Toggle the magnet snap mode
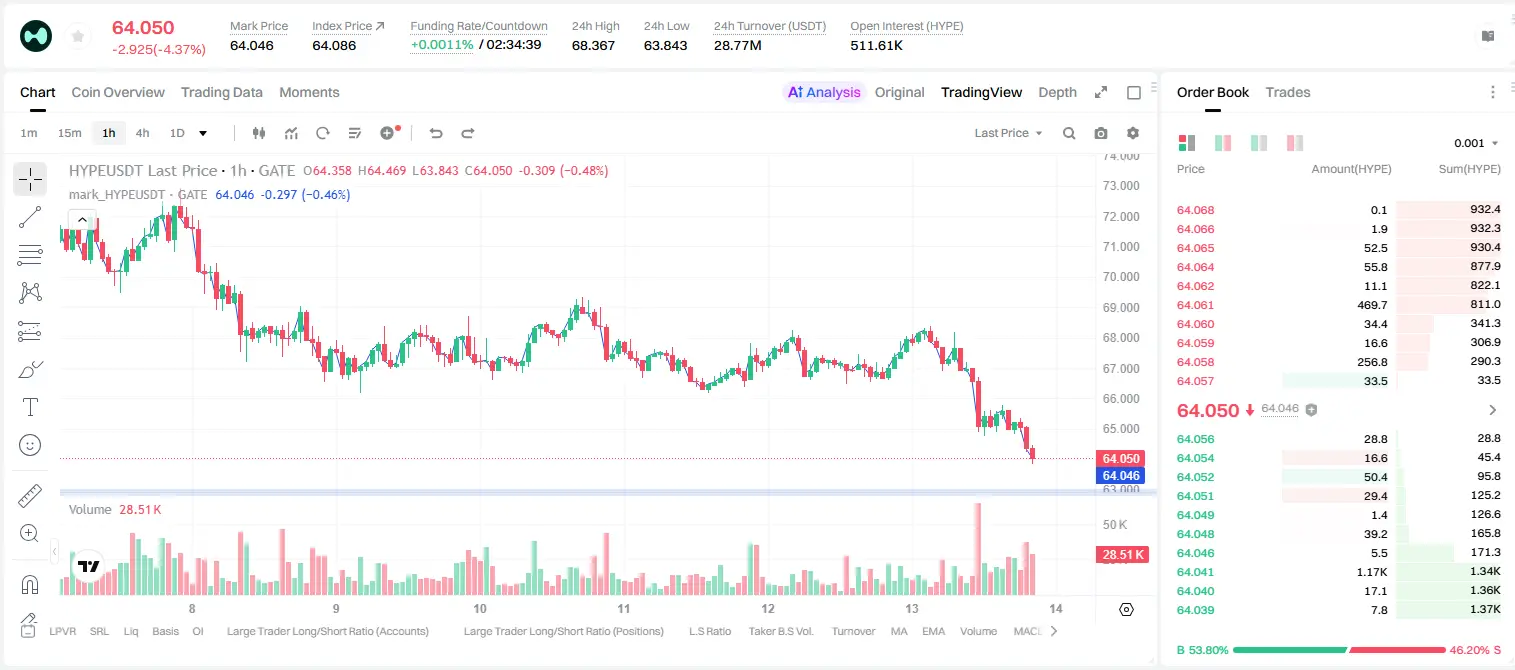 pos(30,583)
